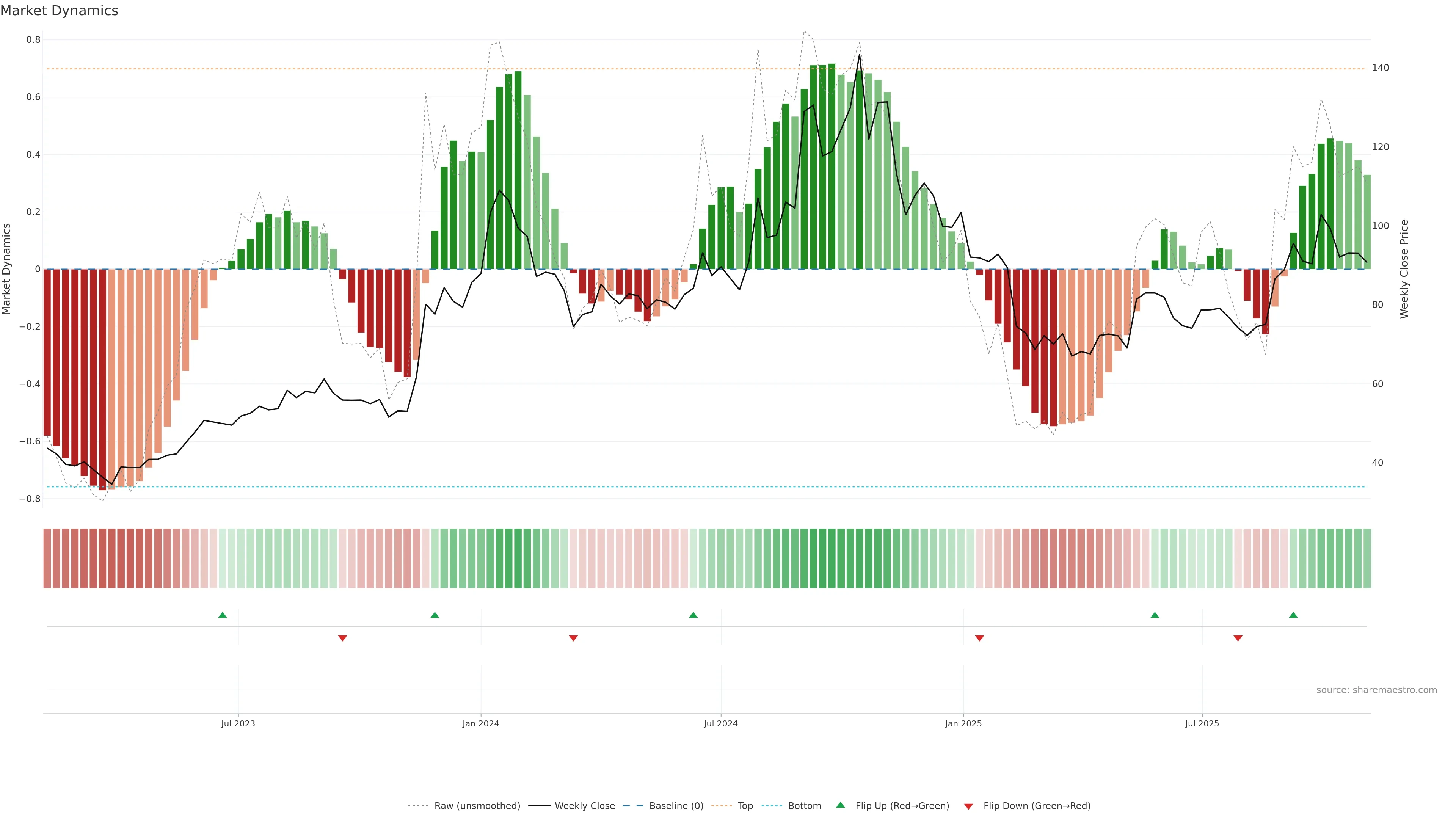Image resolution: width=1456 pixels, height=819 pixels.
Task: Click the red flip-down marker after Jul 2025
Action: coord(1238,638)
